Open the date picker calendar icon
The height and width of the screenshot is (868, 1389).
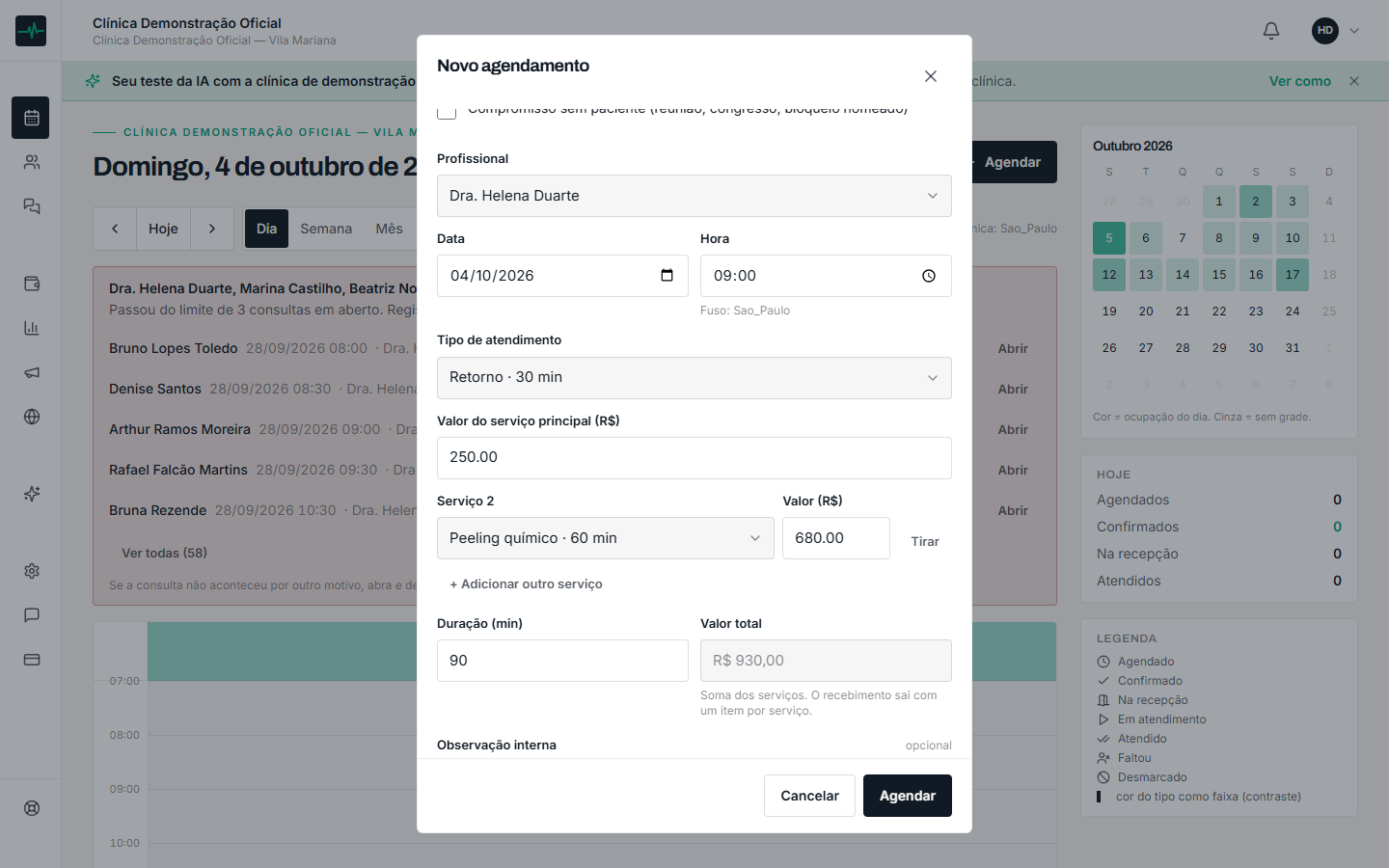[x=667, y=276]
